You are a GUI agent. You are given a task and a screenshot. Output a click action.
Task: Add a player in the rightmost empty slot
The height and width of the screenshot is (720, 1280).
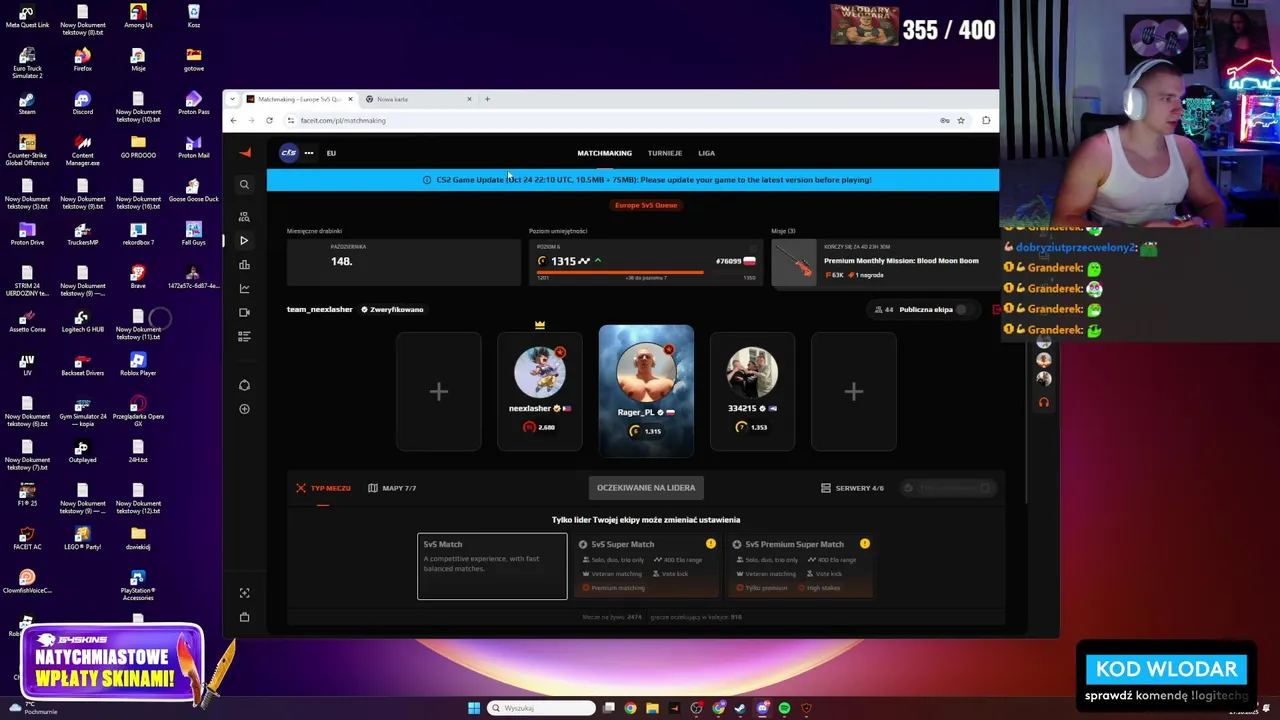854,392
